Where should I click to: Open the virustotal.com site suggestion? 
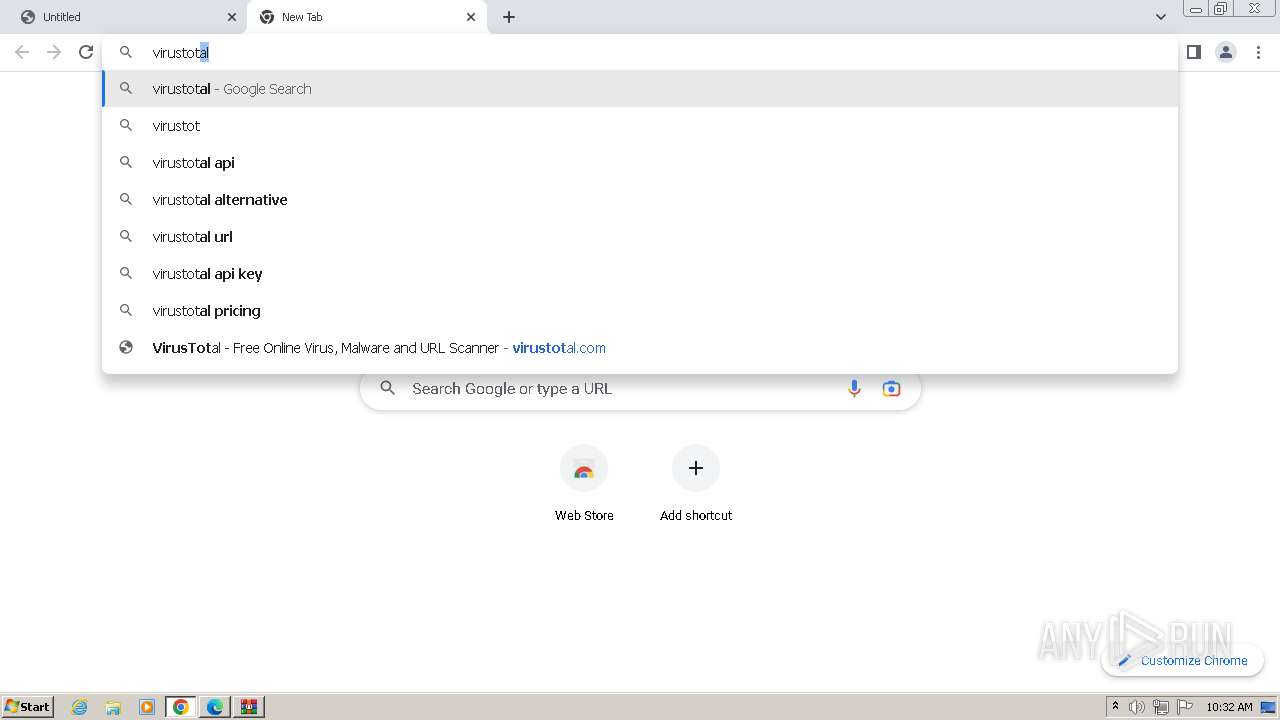coord(640,348)
